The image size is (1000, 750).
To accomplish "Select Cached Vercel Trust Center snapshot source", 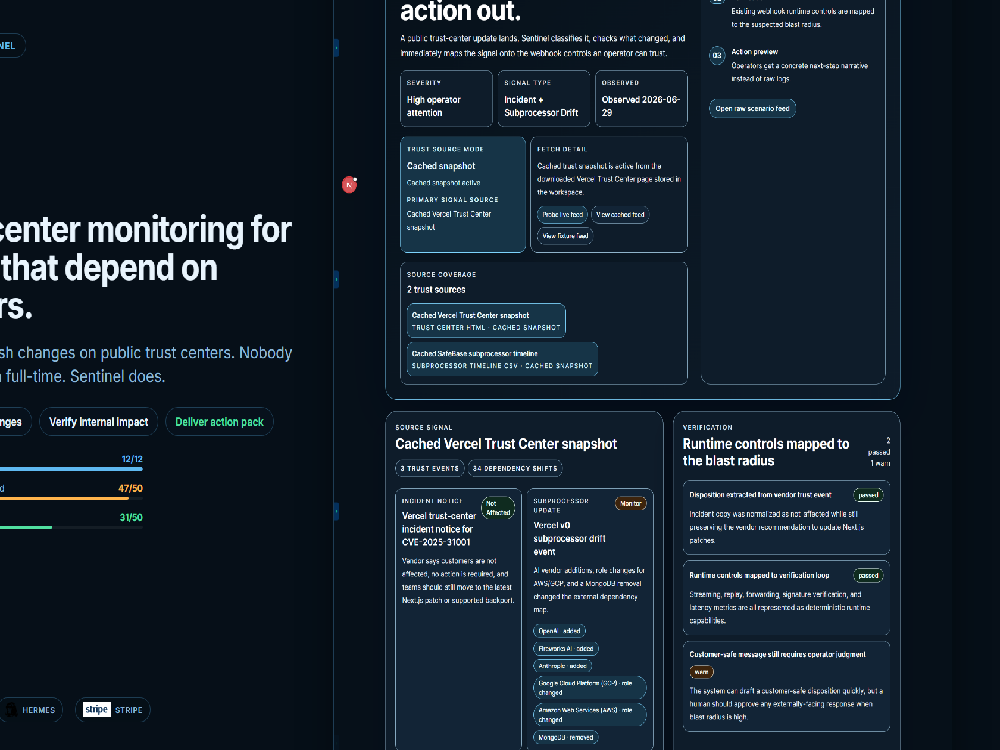I will pos(486,321).
